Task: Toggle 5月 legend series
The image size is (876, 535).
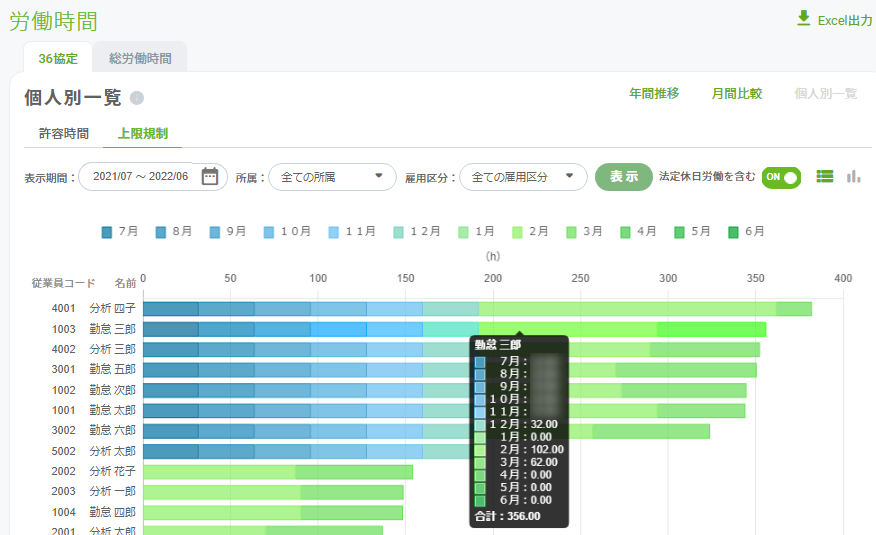Action: pos(692,231)
